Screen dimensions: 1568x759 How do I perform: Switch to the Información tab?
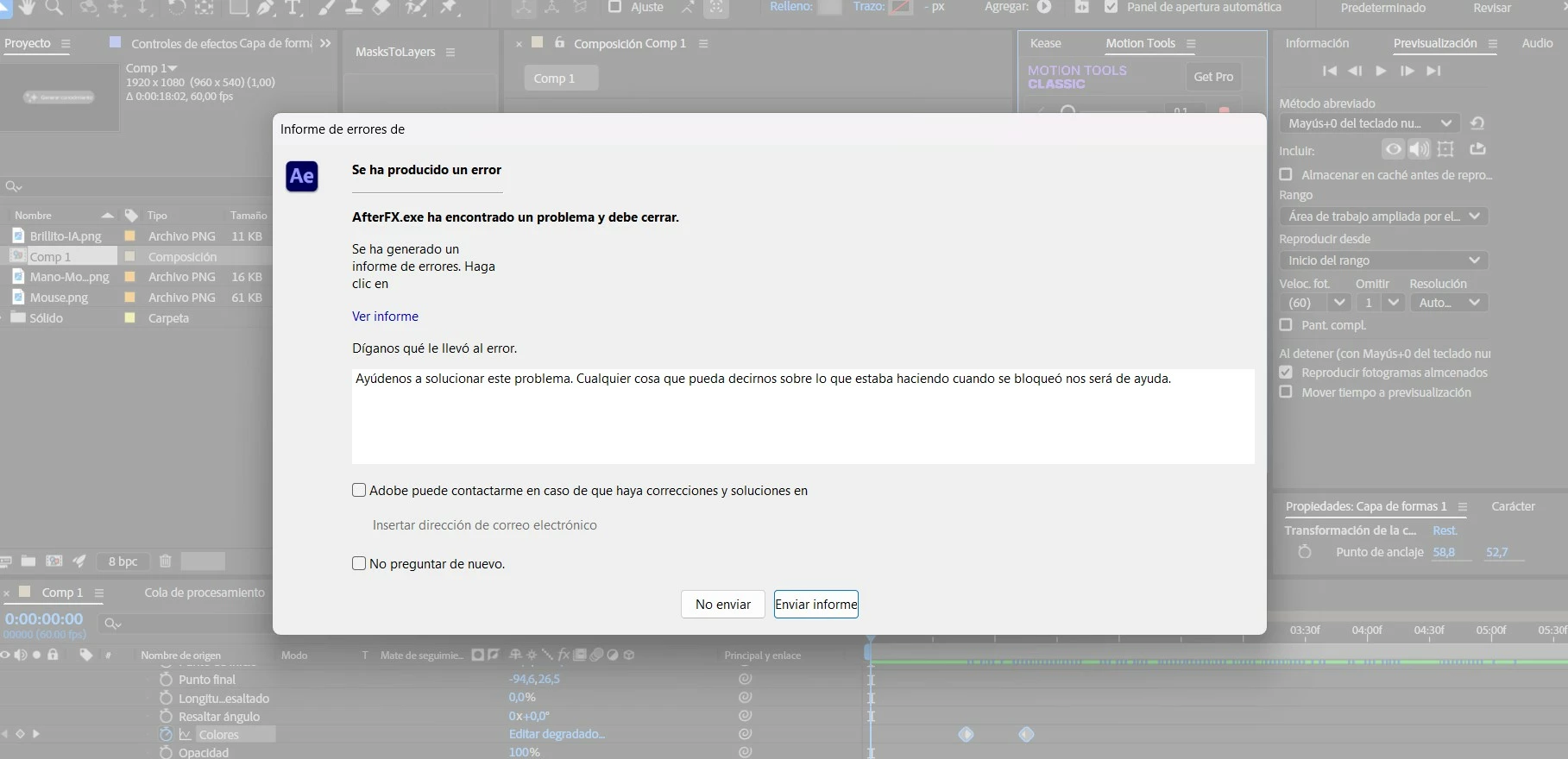tap(1317, 43)
